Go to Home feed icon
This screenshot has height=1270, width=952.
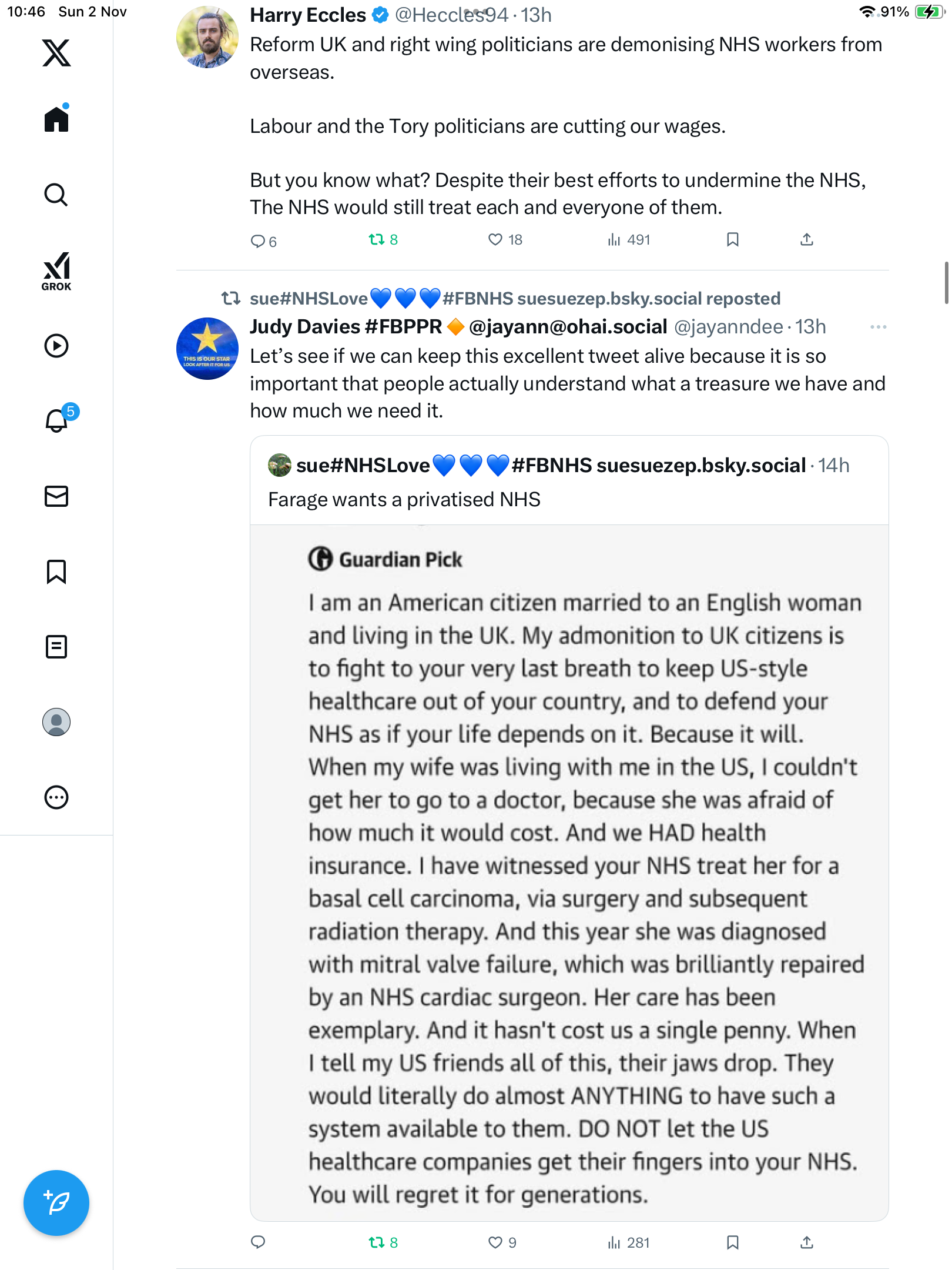tap(56, 119)
